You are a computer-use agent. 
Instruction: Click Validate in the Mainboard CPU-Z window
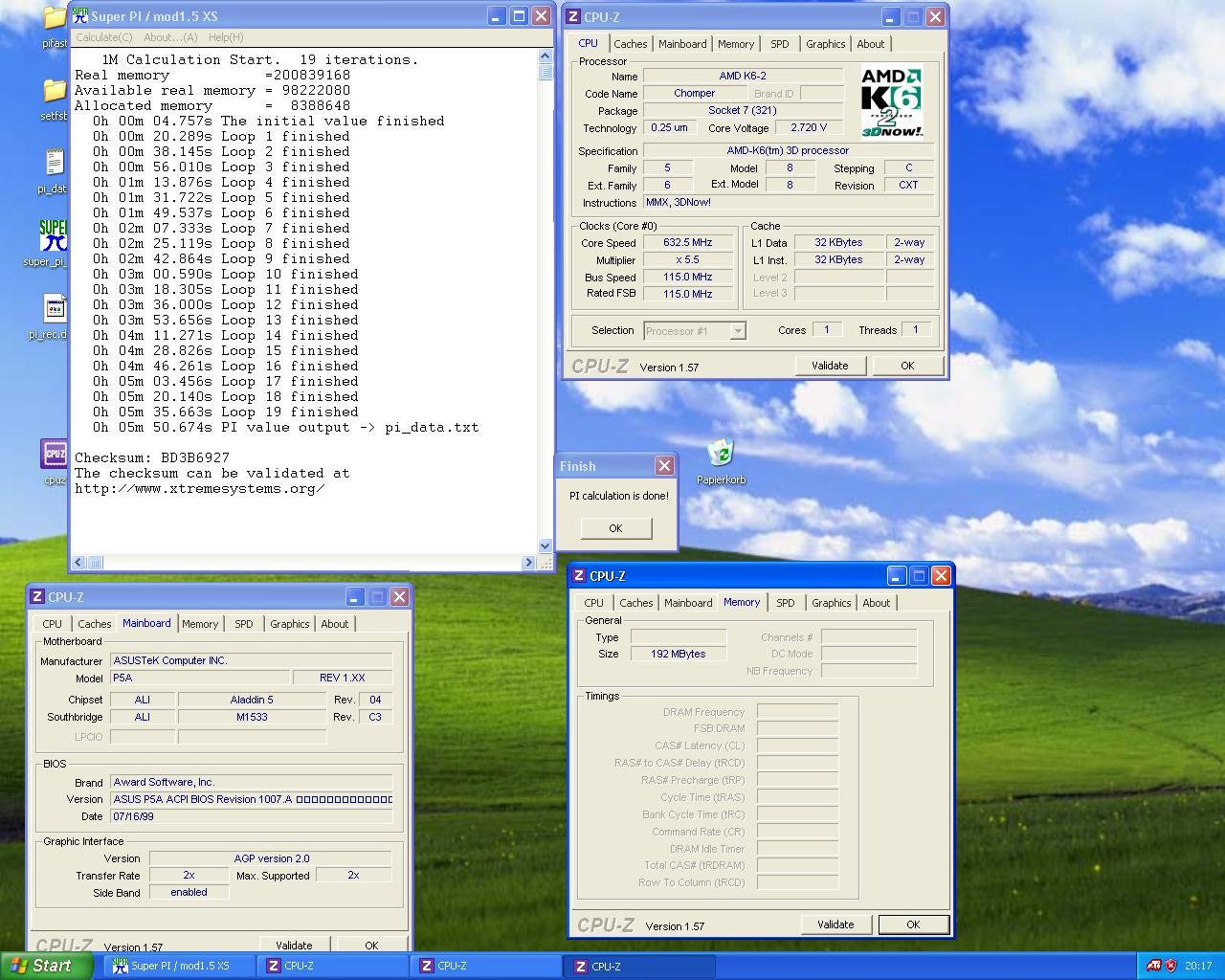tap(294, 945)
